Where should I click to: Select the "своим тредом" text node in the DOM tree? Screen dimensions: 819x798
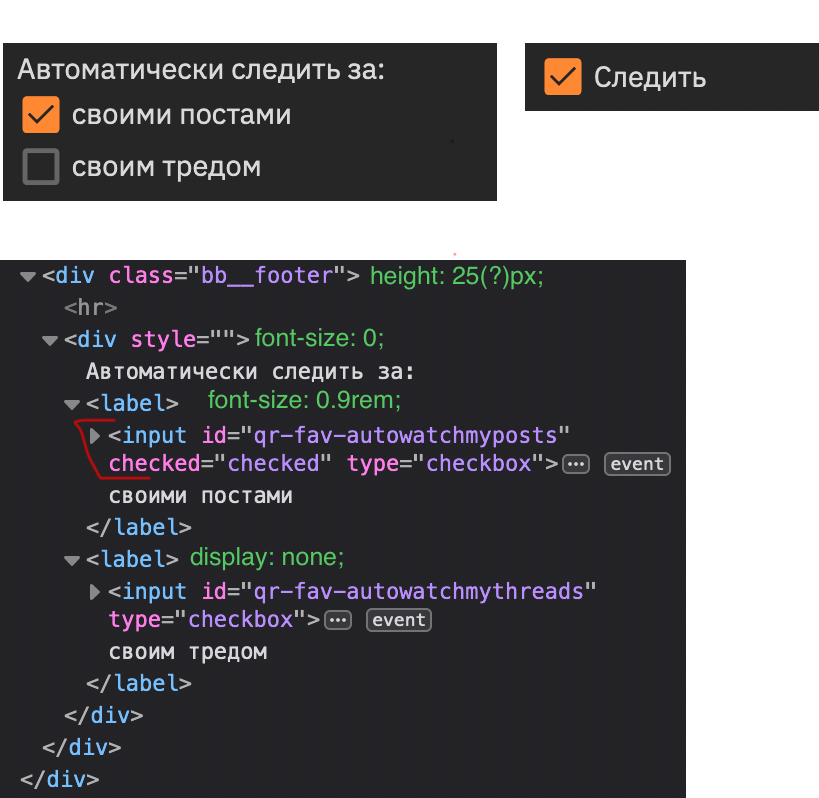click(188, 652)
